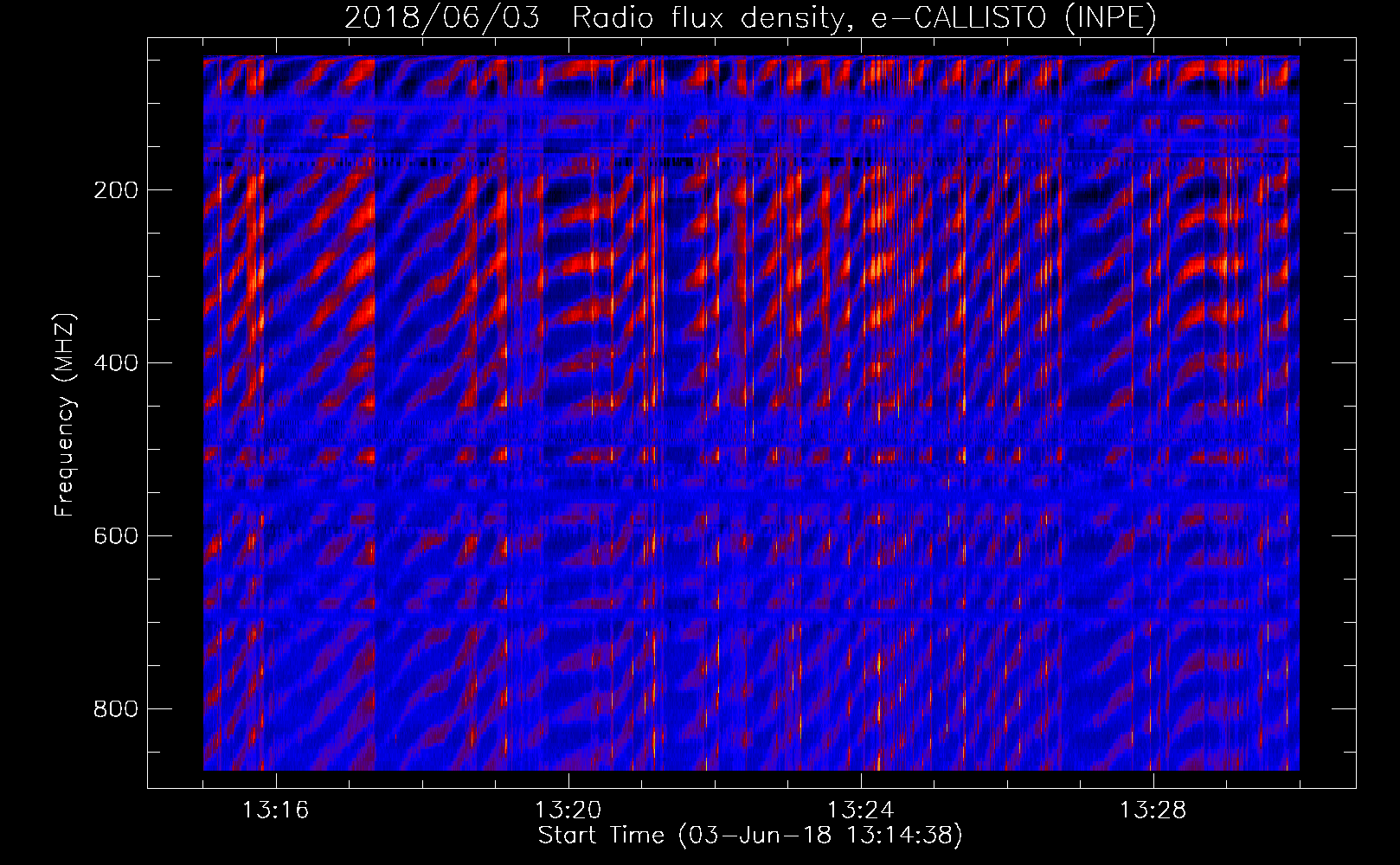Click the frequency tick label '200'
The width and height of the screenshot is (1400, 865).
coord(116,190)
